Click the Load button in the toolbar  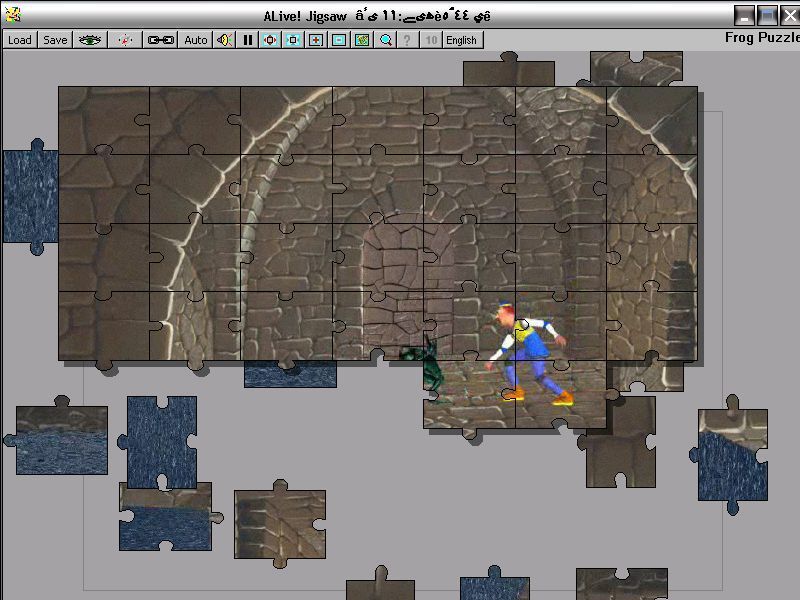click(x=20, y=40)
